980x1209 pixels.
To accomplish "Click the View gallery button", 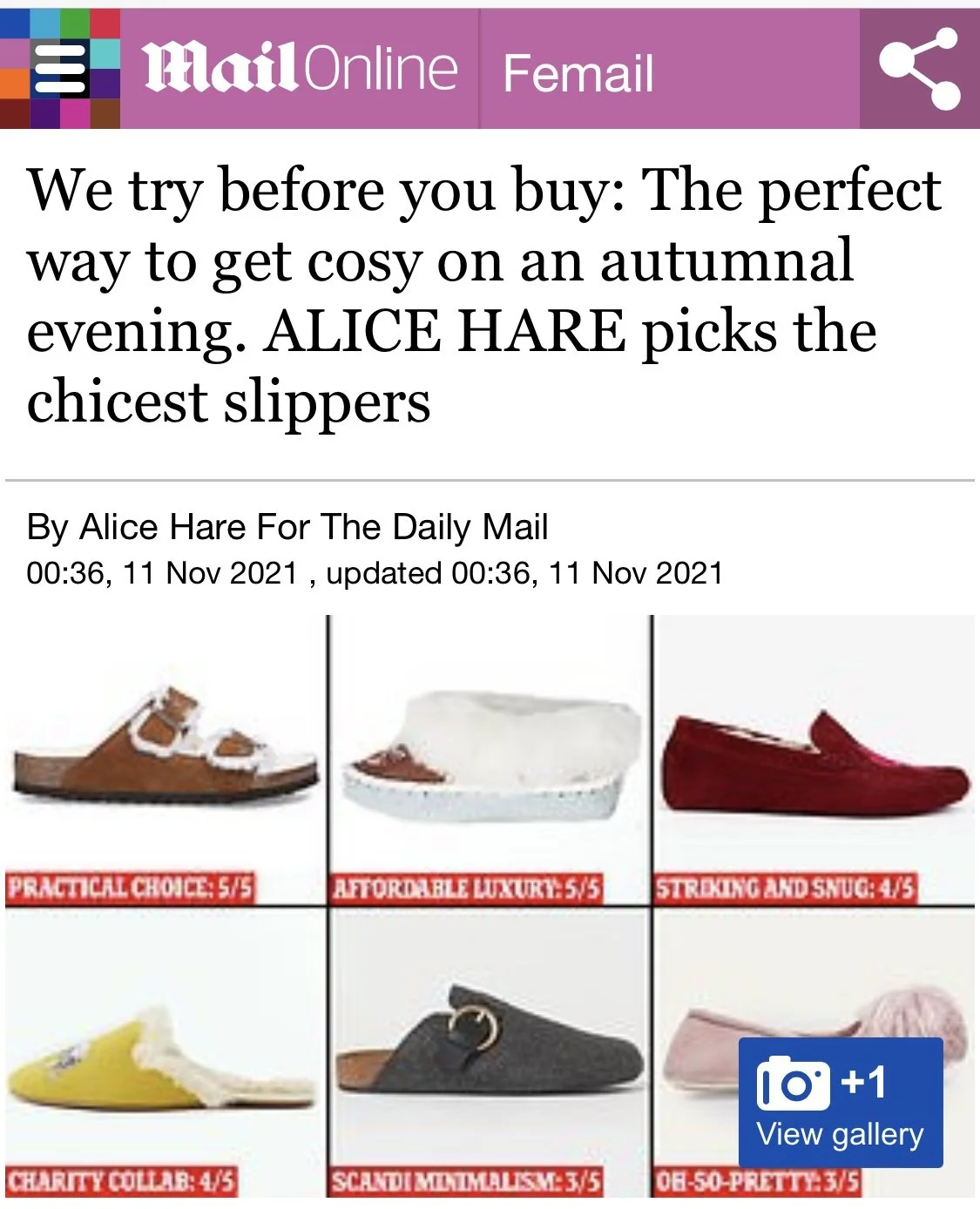I will click(841, 1102).
